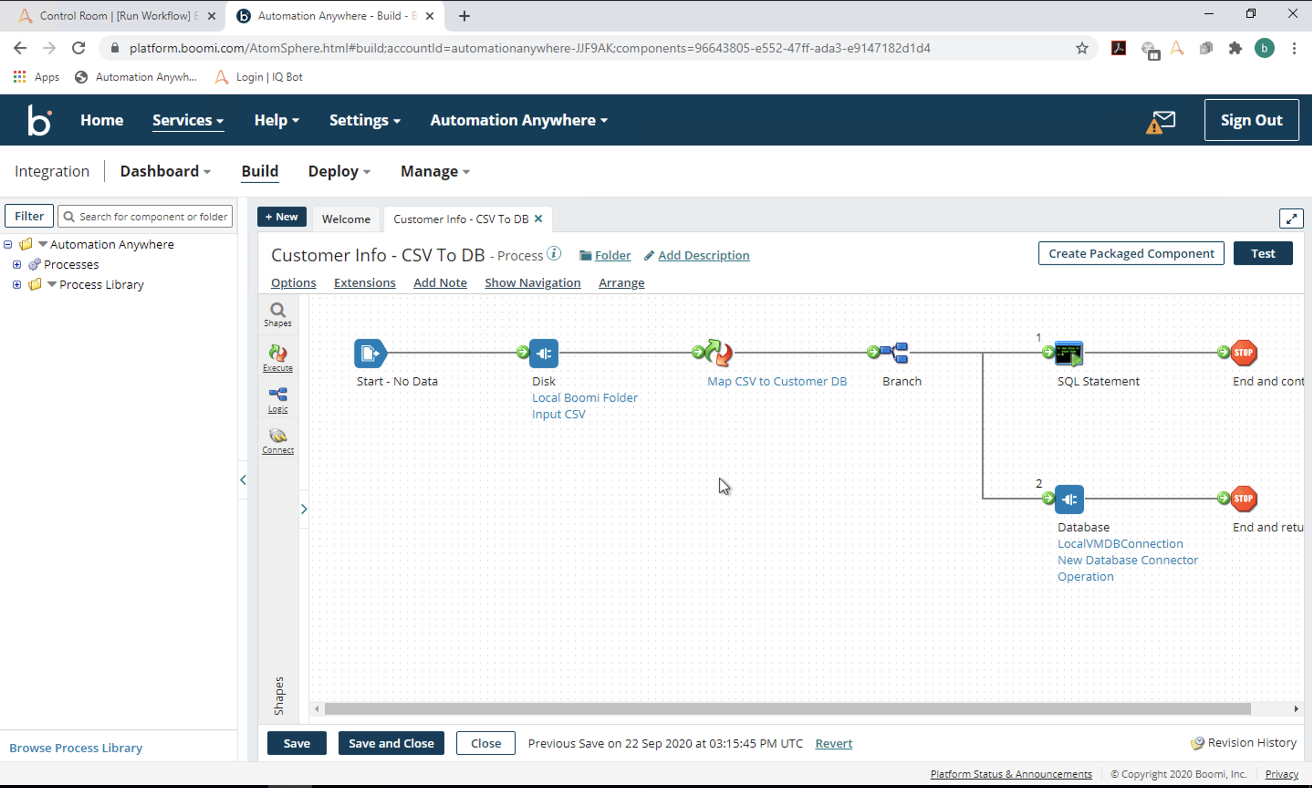
Task: Click the canvas horizontal scrollbar
Action: [788, 709]
